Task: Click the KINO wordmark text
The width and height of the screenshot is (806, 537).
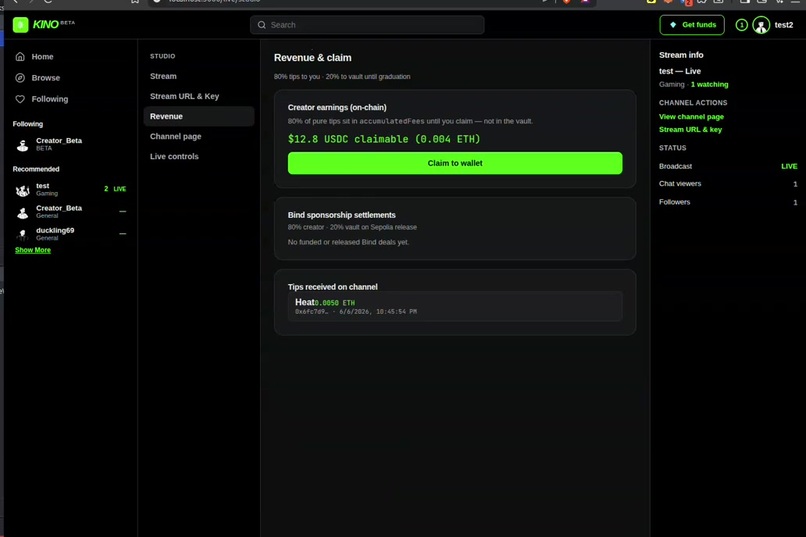Action: [45, 25]
